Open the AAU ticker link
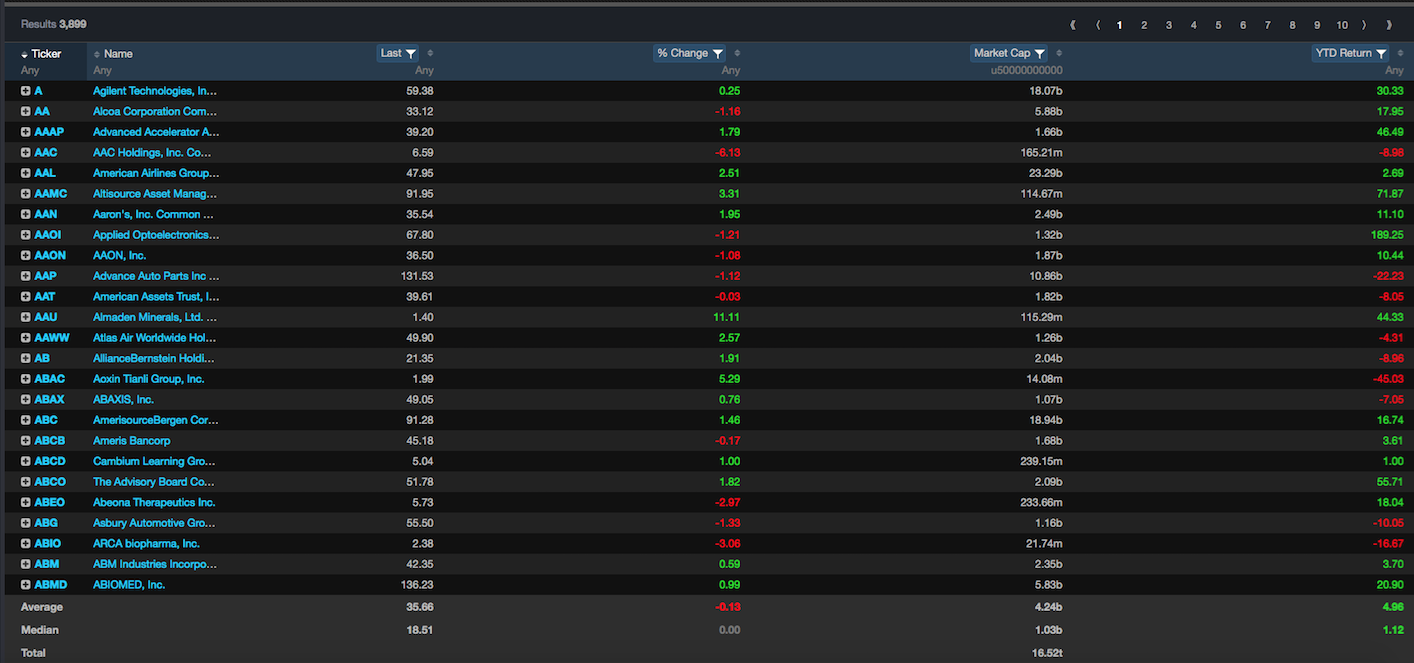 (x=45, y=317)
